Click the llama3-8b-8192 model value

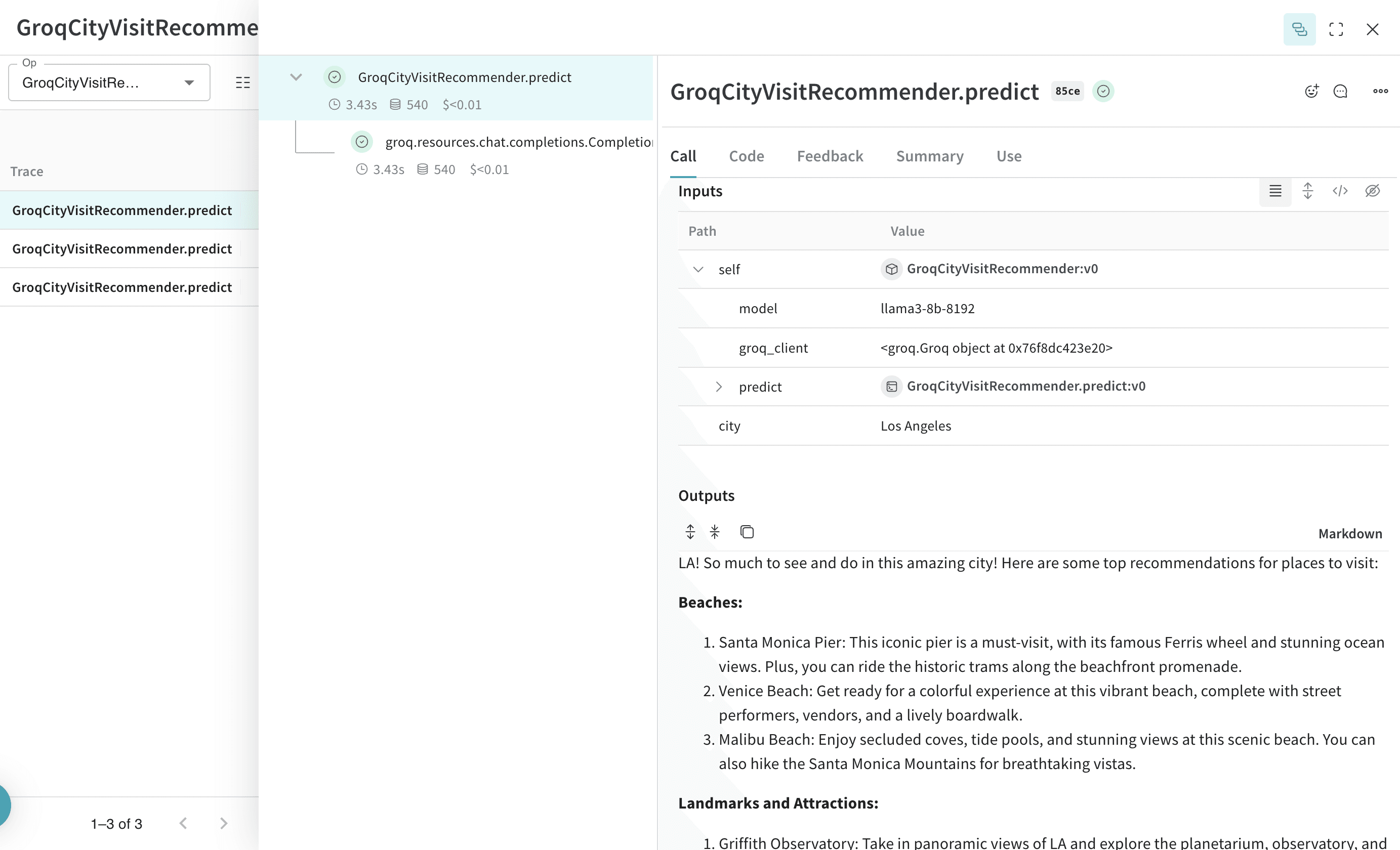coord(927,308)
